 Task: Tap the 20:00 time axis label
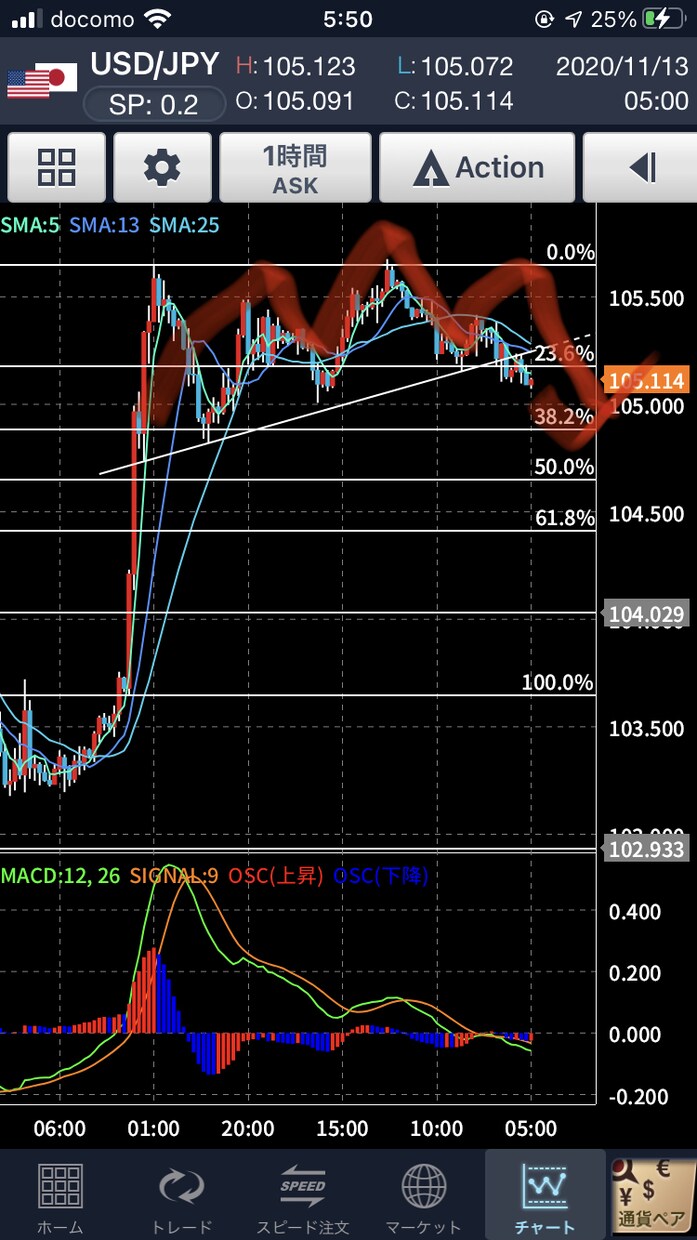coord(248,1129)
